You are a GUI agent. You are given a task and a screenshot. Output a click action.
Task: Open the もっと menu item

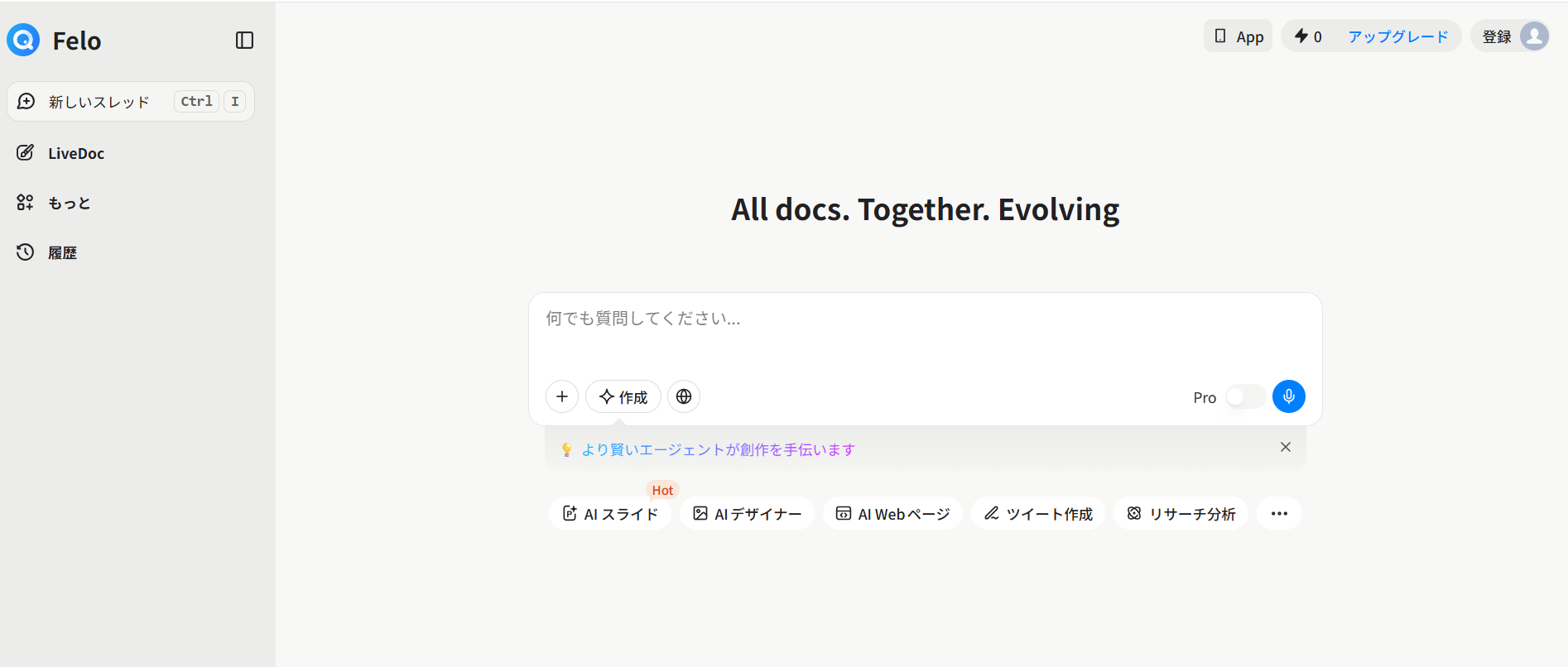coord(54,203)
